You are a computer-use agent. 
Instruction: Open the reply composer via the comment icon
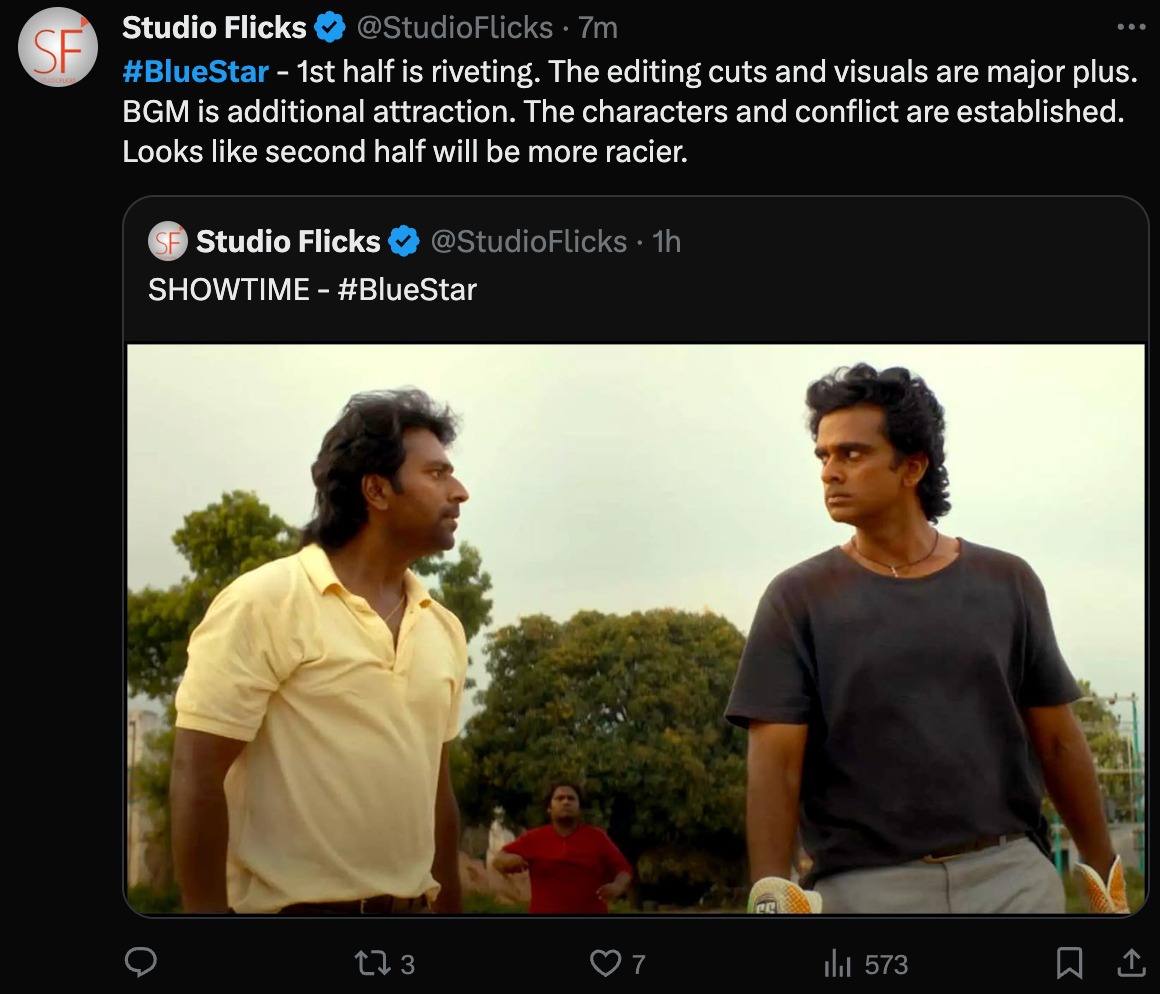(141, 963)
